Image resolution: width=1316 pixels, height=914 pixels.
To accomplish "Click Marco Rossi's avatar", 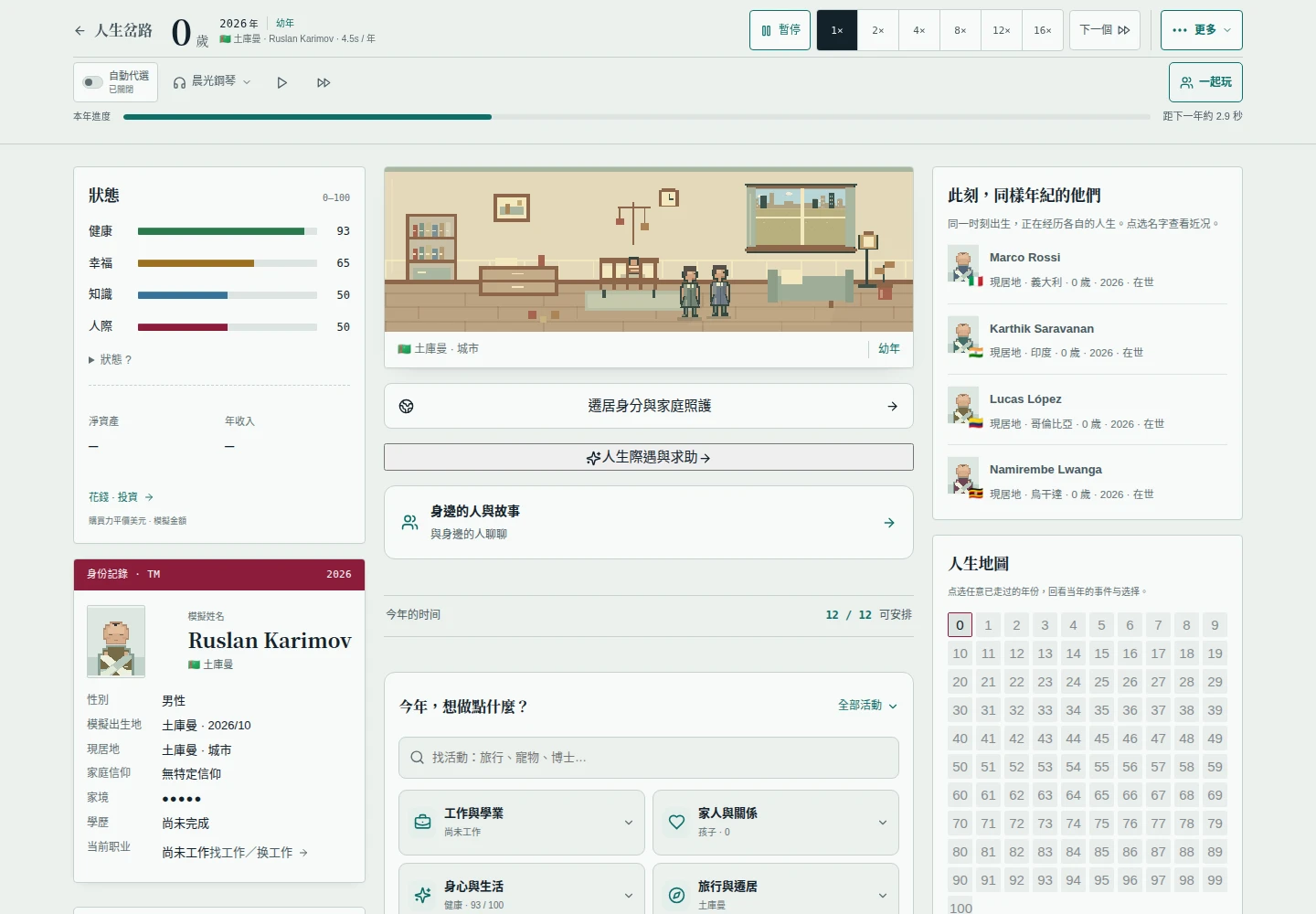I will tap(963, 265).
